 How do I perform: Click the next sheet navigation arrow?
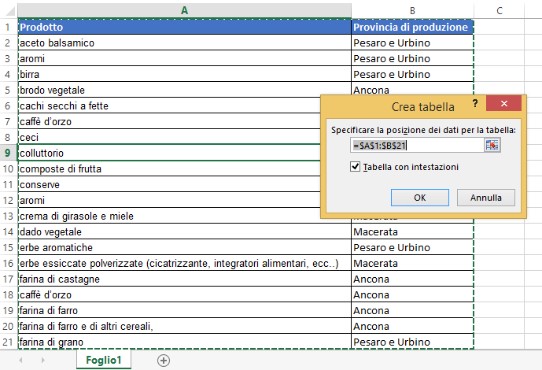(43, 360)
